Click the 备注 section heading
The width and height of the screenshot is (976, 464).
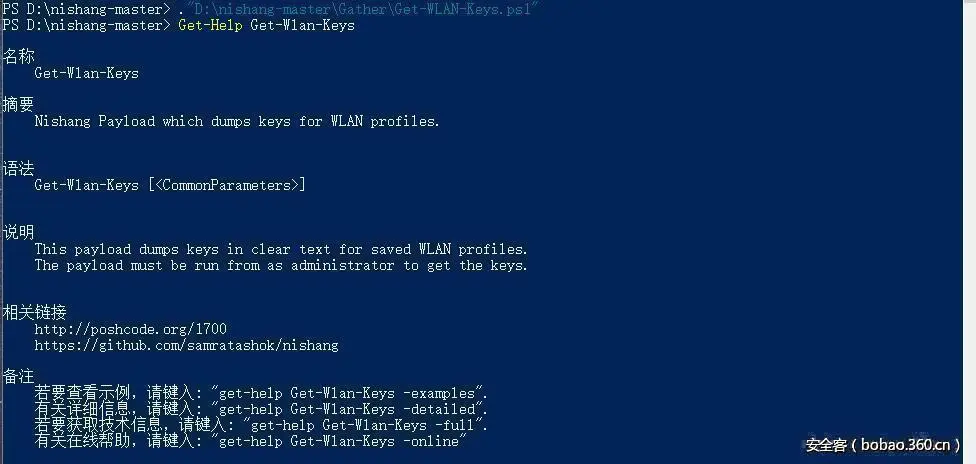tap(18, 377)
